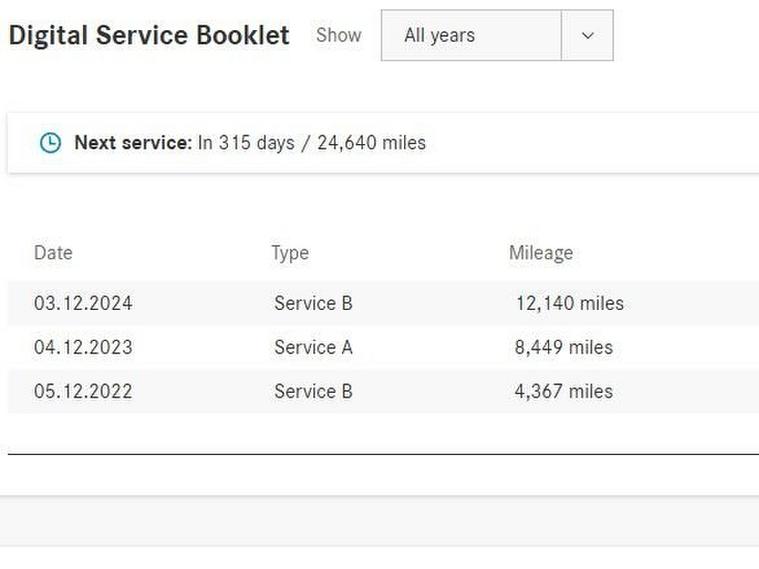Expand the year filter chevron arrow
This screenshot has height=569, width=759.
point(587,35)
